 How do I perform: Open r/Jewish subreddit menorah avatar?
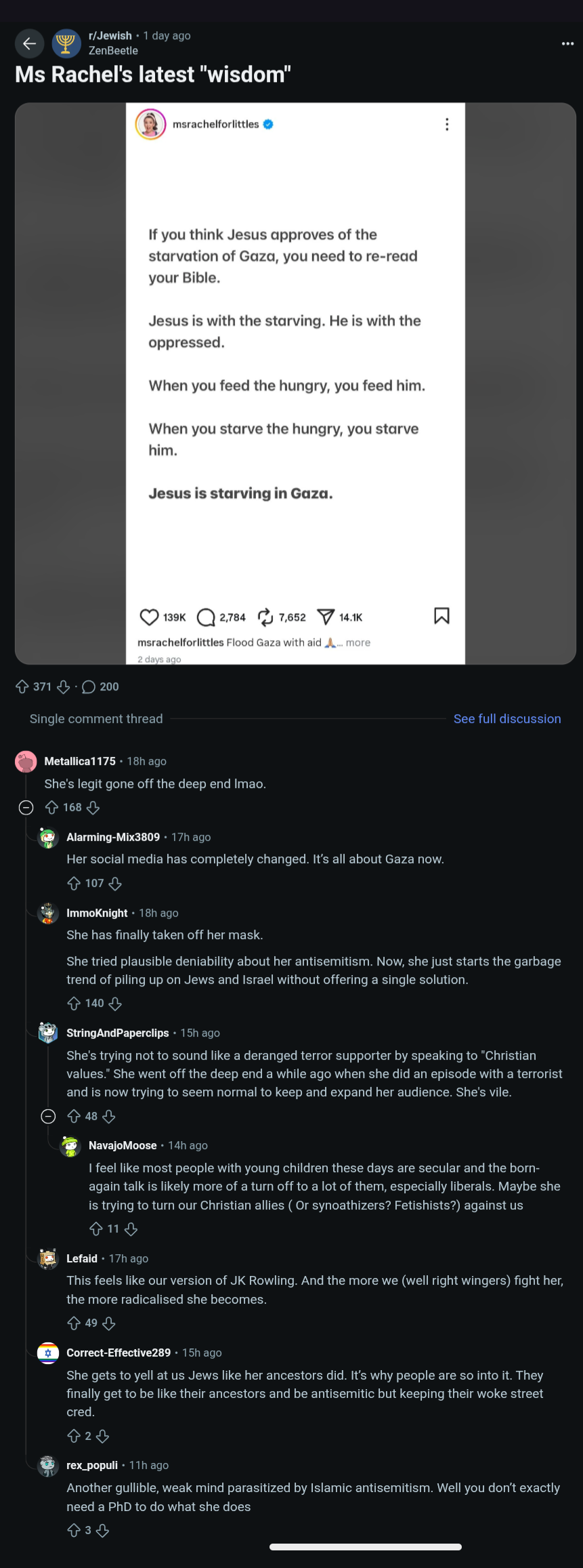(x=66, y=44)
